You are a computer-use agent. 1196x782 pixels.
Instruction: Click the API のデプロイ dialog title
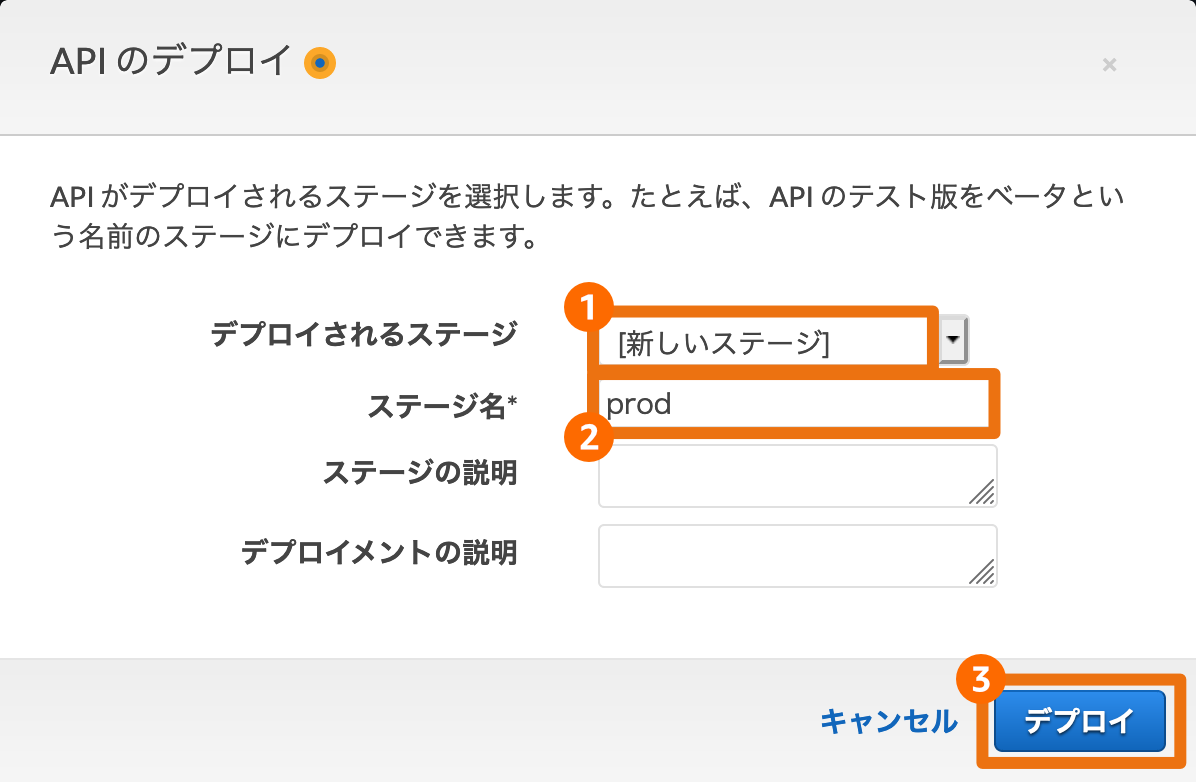point(171,61)
